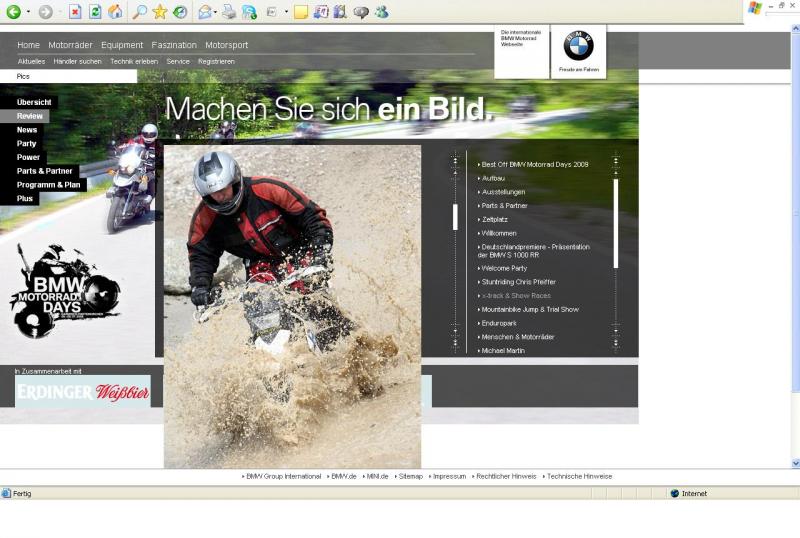Open the Aktuelles submenu link

[x=31, y=61]
